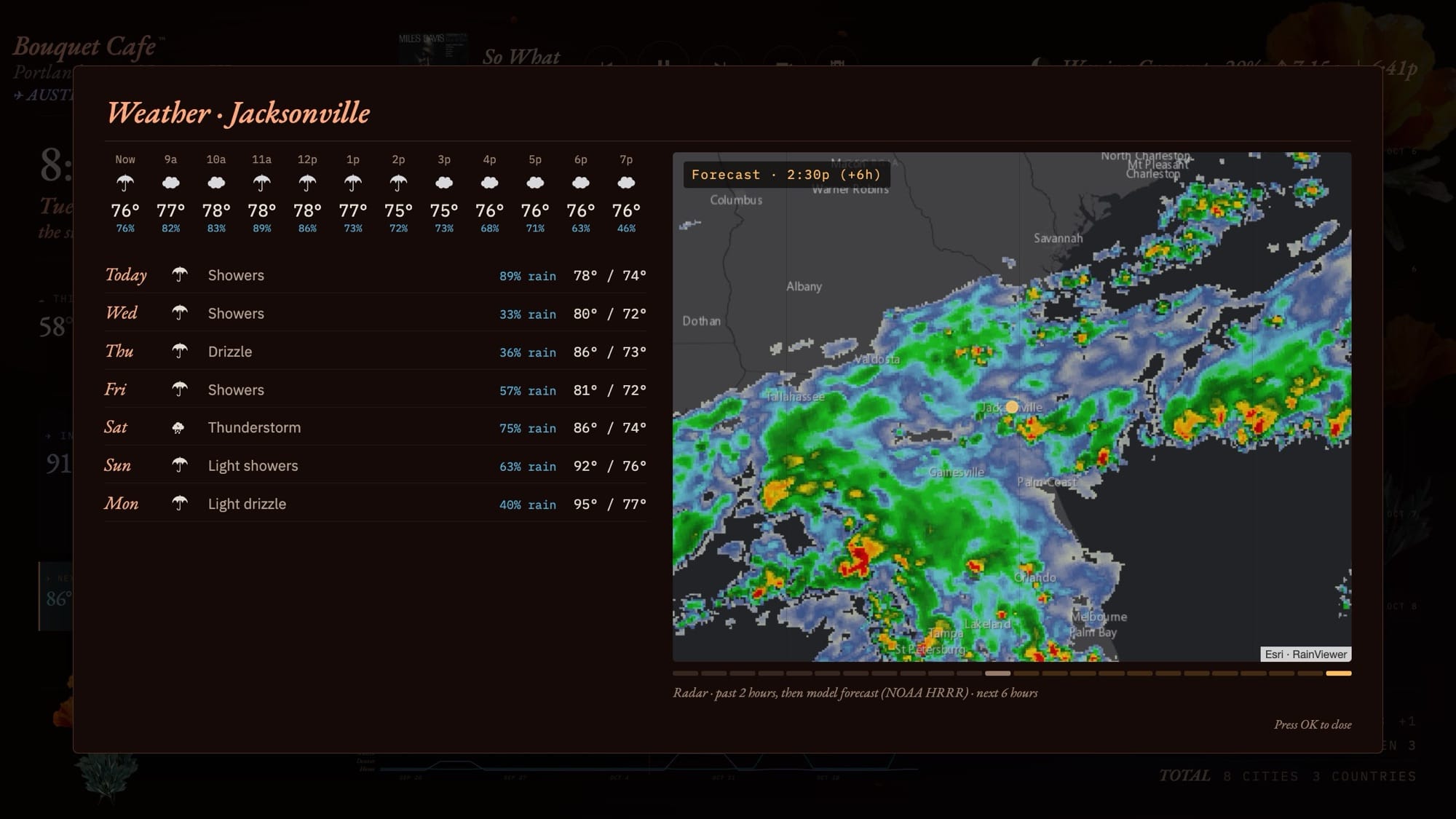This screenshot has width=1456, height=819.
Task: Click the cloud icon for 9a
Action: 170,183
